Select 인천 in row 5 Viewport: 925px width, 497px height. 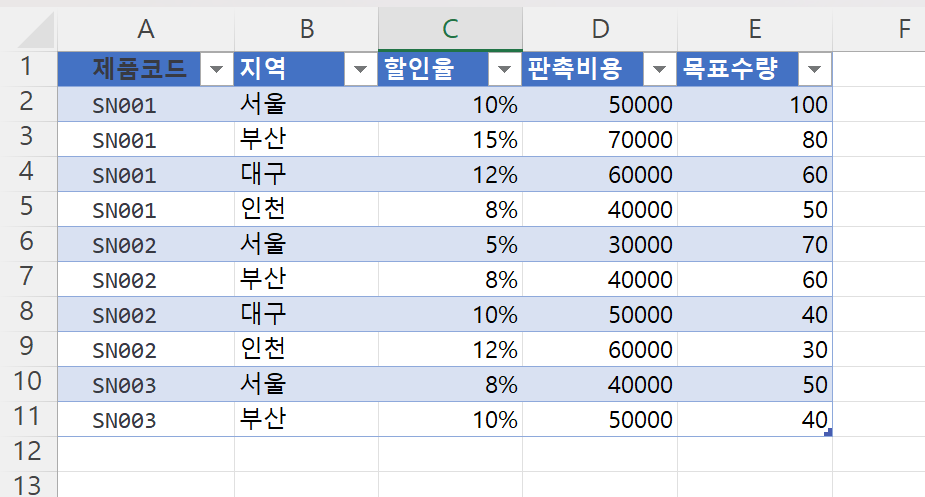pos(306,209)
